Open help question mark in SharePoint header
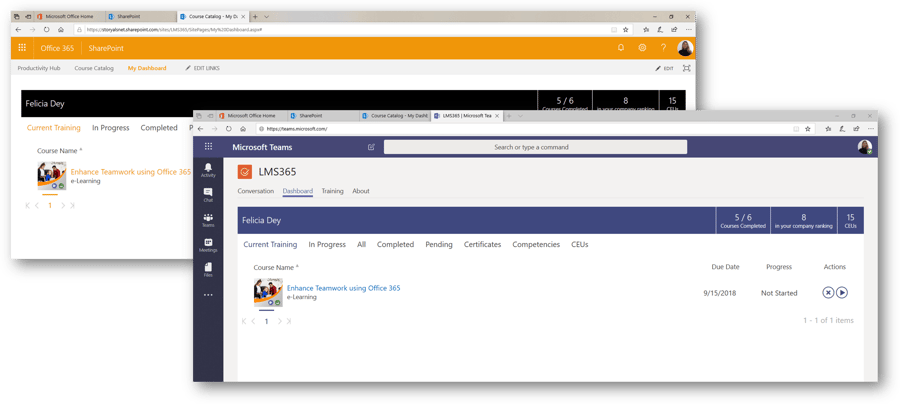The image size is (900, 404). (x=664, y=48)
